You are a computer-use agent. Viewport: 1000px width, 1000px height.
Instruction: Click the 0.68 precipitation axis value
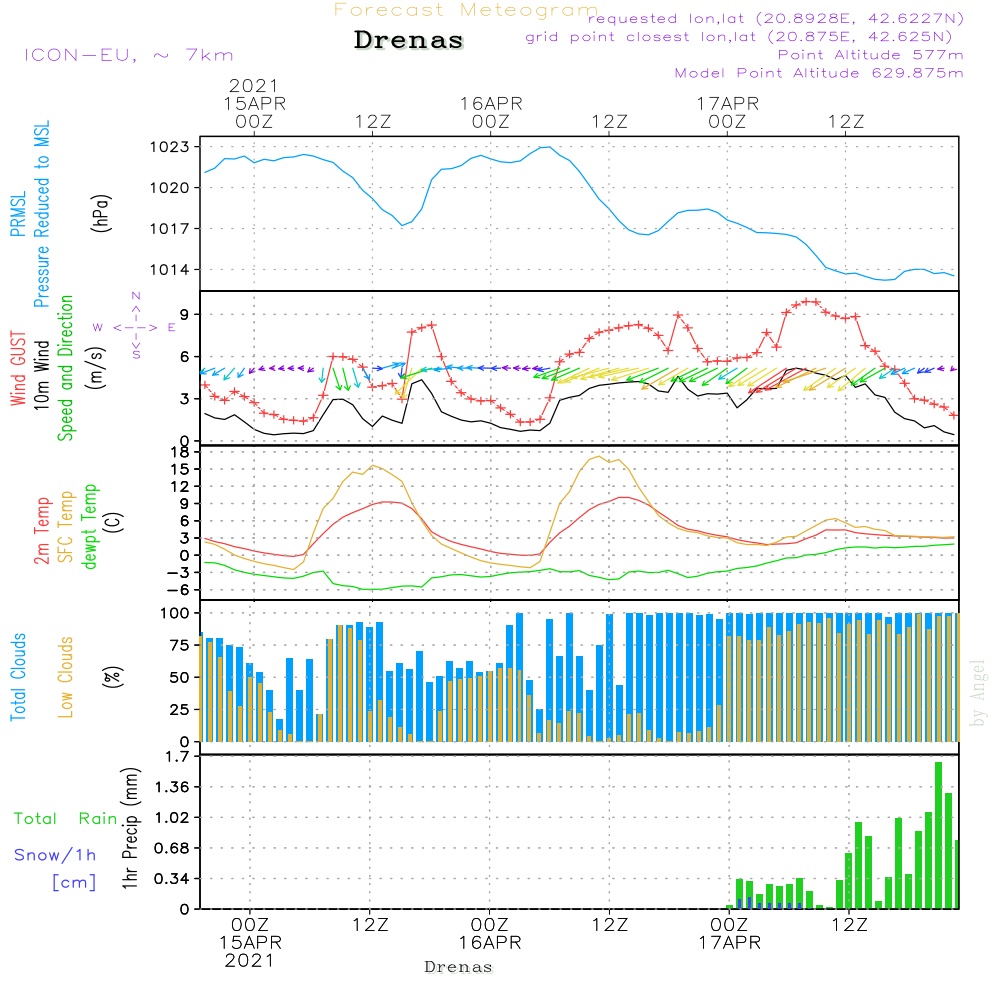(172, 849)
